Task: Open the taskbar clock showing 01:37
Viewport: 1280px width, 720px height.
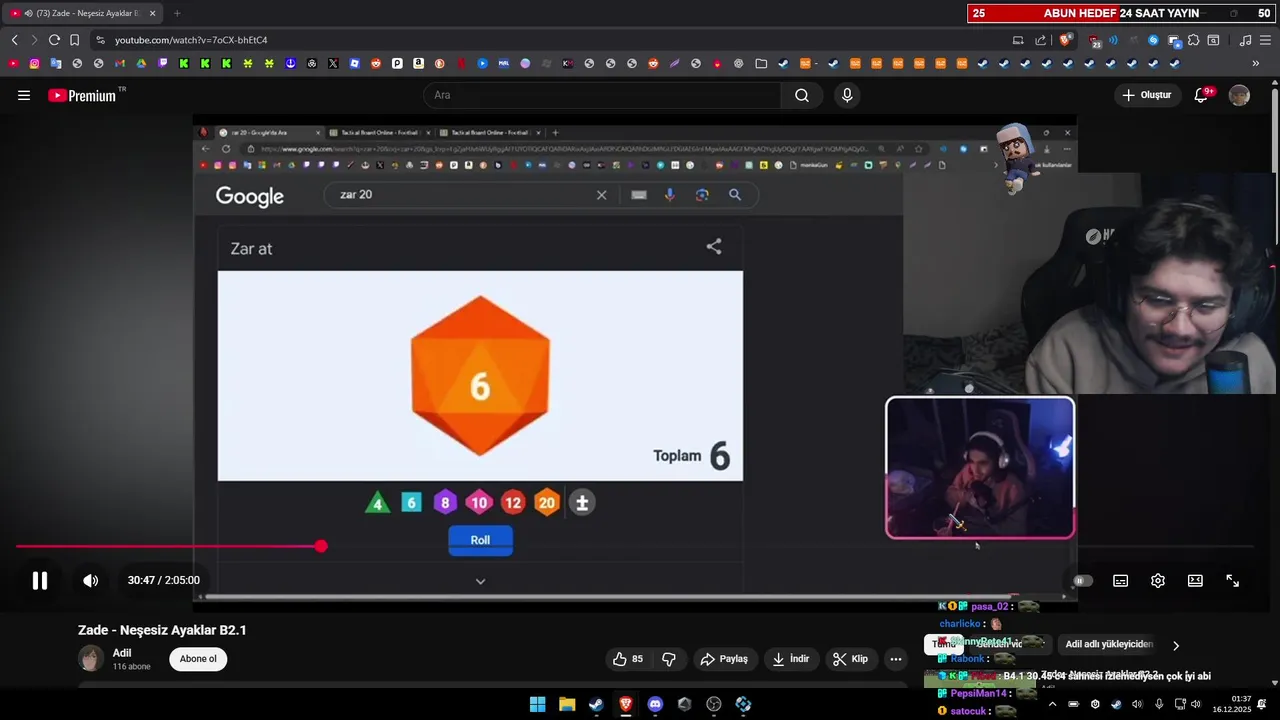Action: coord(1232,704)
